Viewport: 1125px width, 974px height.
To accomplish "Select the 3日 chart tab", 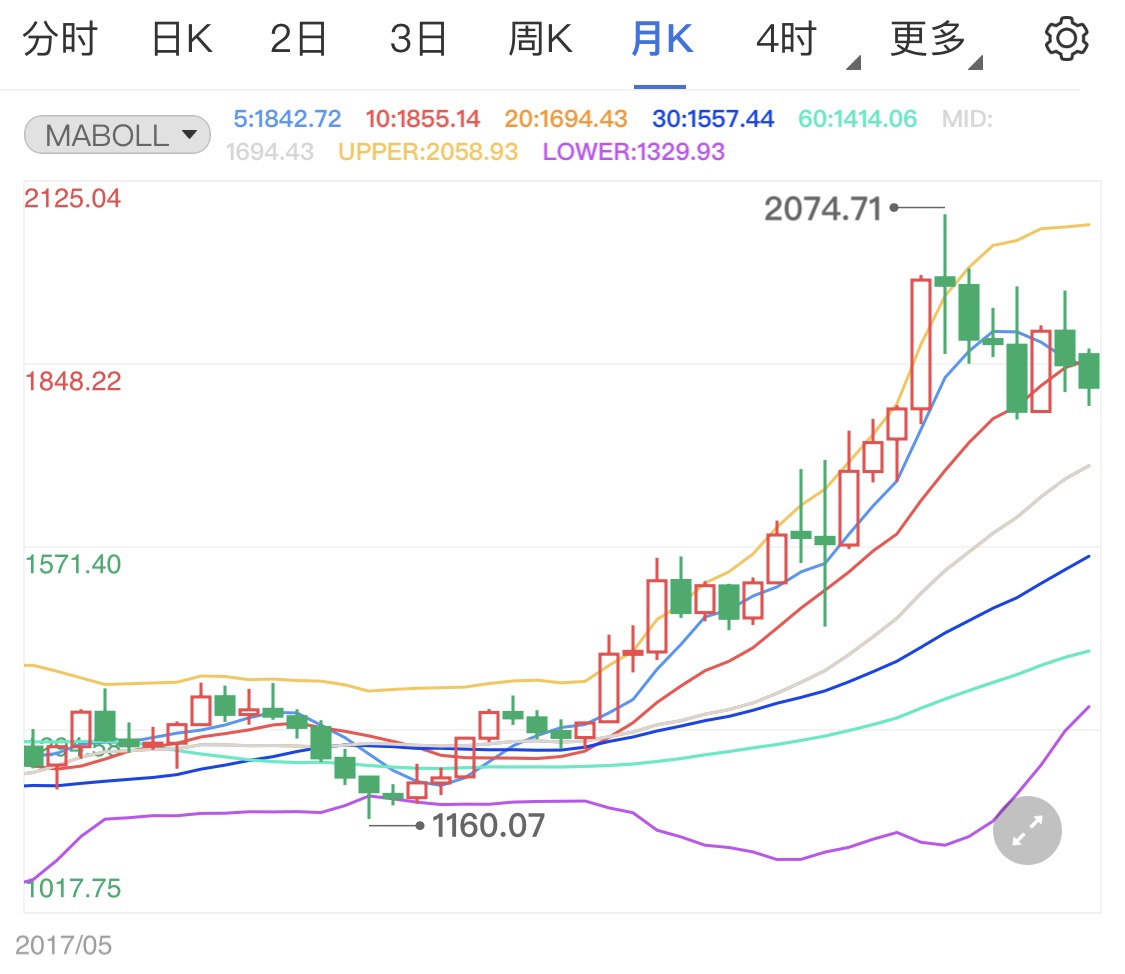I will 418,39.
